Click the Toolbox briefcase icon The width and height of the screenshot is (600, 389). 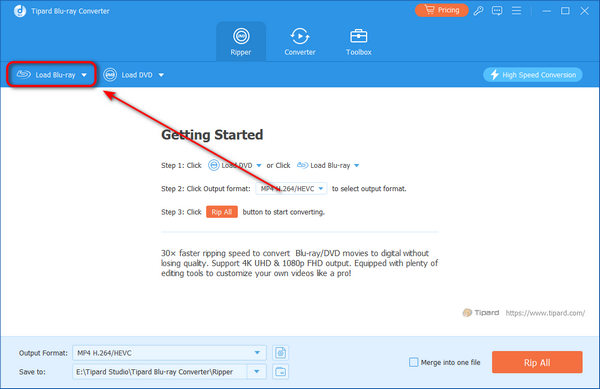pyautogui.click(x=359, y=36)
